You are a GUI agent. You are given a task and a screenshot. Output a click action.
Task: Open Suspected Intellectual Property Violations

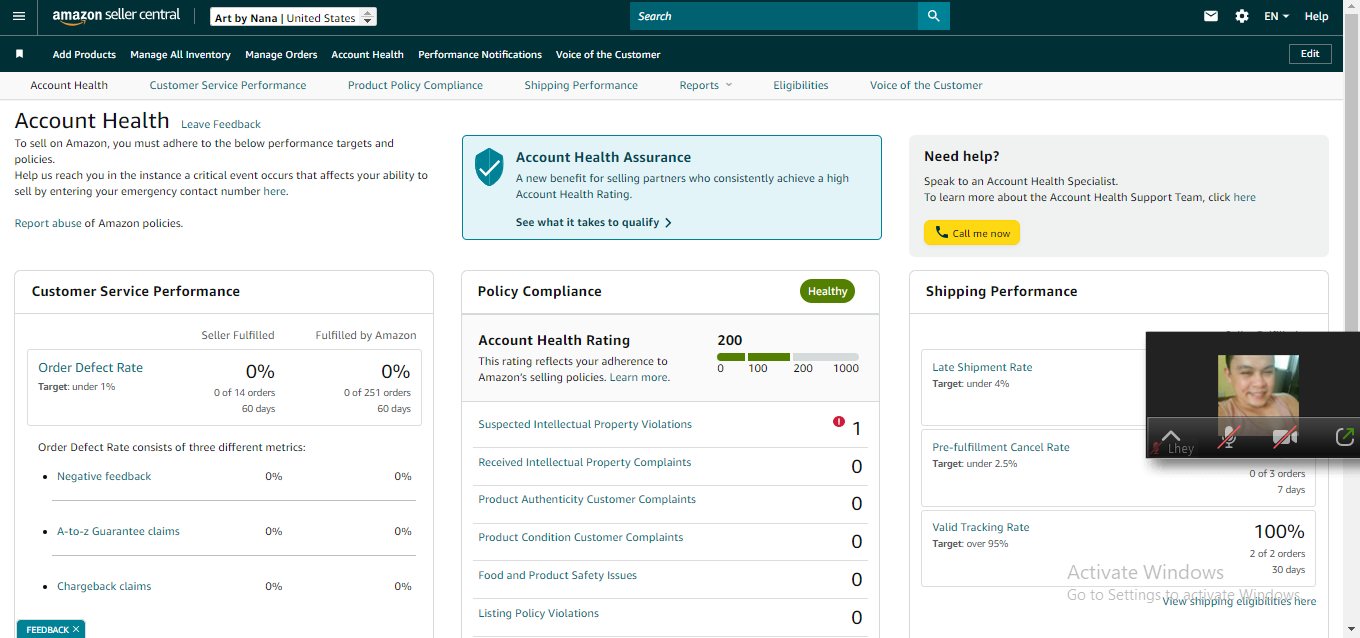point(585,424)
